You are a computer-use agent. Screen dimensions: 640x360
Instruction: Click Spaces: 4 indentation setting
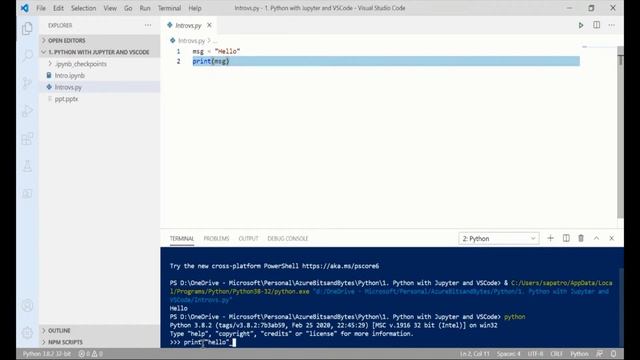pyautogui.click(x=509, y=354)
